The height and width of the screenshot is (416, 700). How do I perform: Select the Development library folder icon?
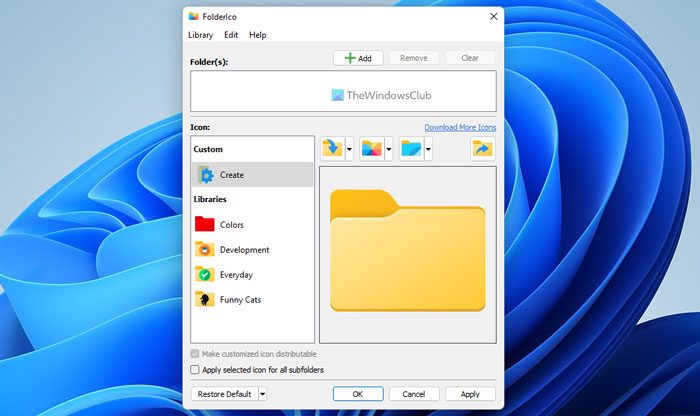pyautogui.click(x=204, y=249)
